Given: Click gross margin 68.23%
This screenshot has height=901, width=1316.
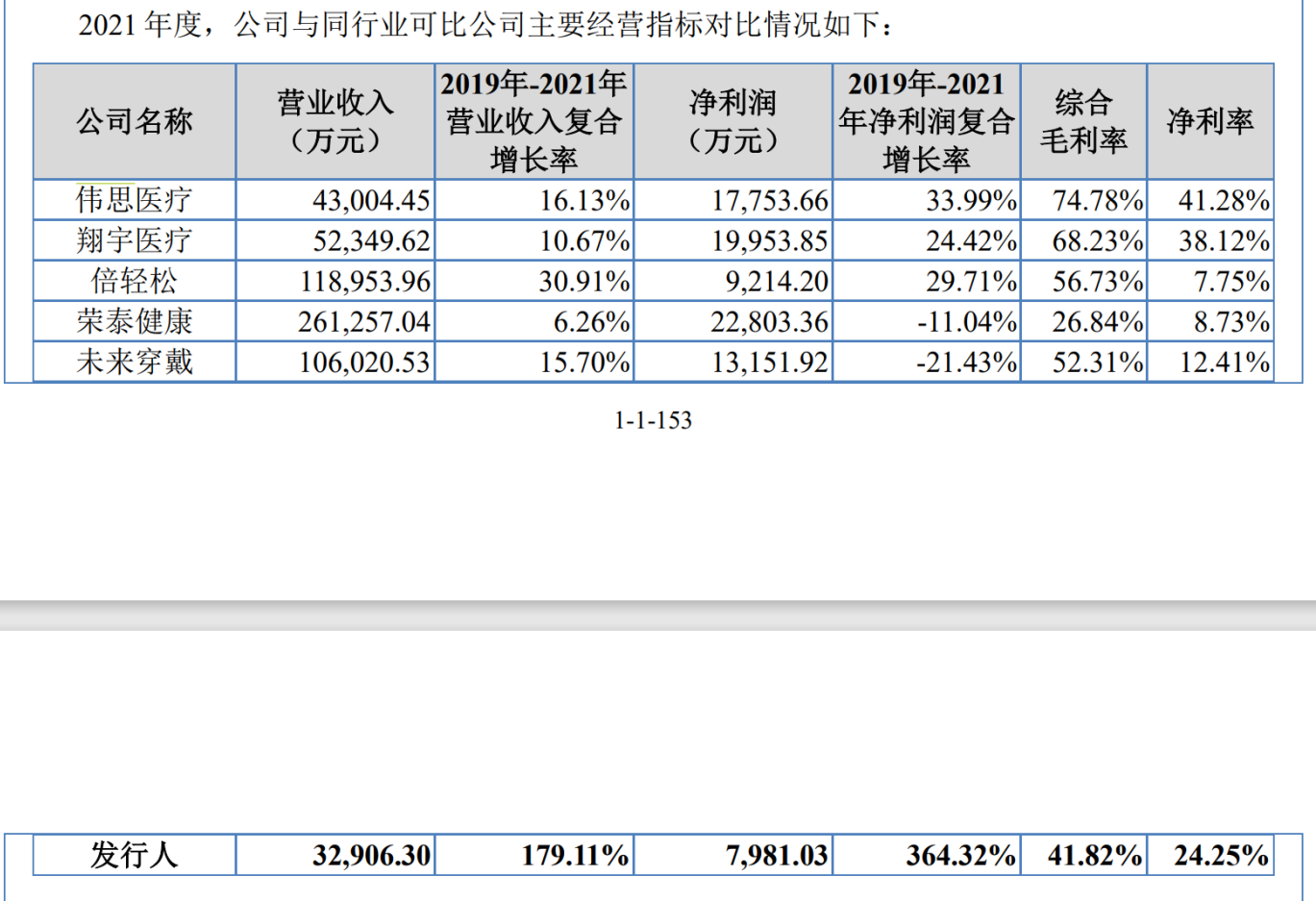Looking at the screenshot, I should pyautogui.click(x=1098, y=240).
